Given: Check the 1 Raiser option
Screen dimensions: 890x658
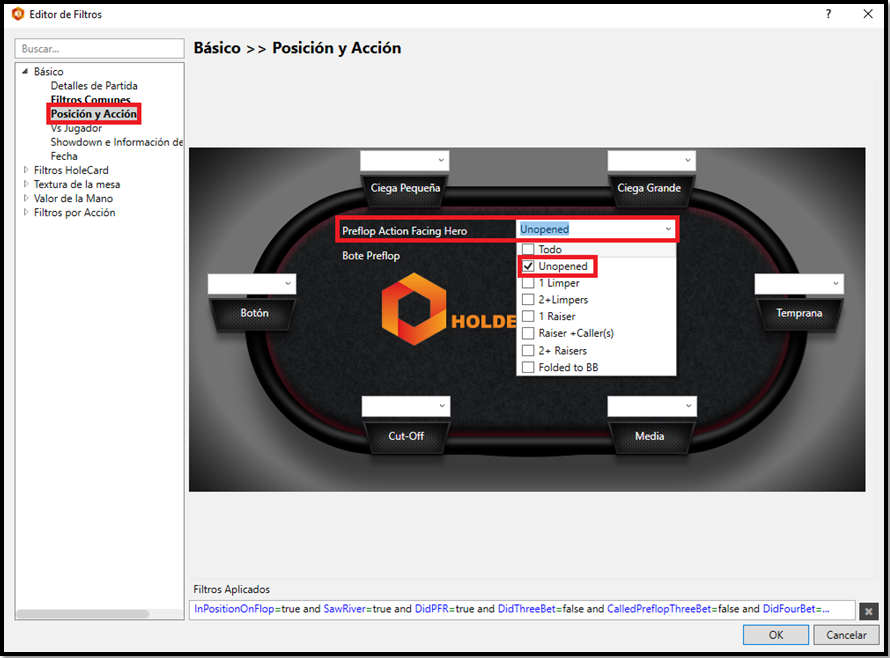Looking at the screenshot, I should tap(528, 316).
